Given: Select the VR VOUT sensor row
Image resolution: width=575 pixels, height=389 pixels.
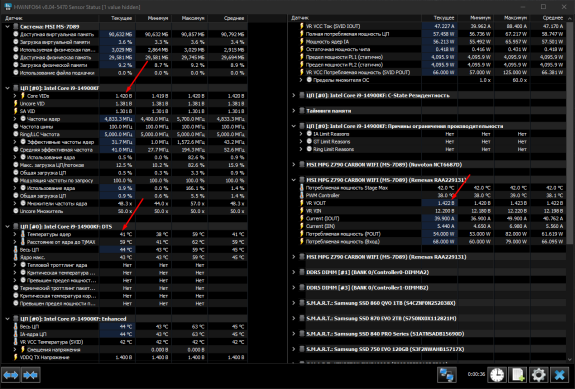Looking at the screenshot, I should (x=426, y=203).
